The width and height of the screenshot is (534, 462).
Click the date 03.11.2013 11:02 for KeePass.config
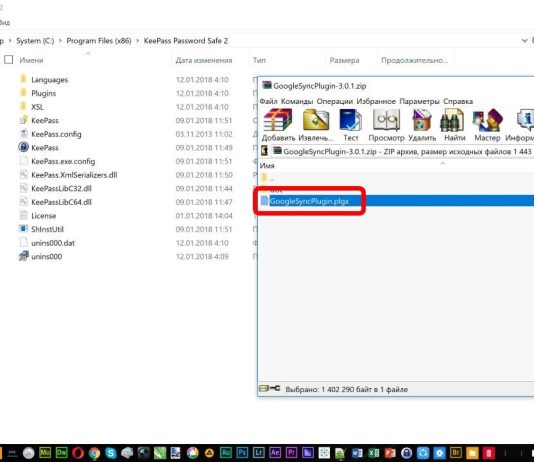(x=204, y=134)
